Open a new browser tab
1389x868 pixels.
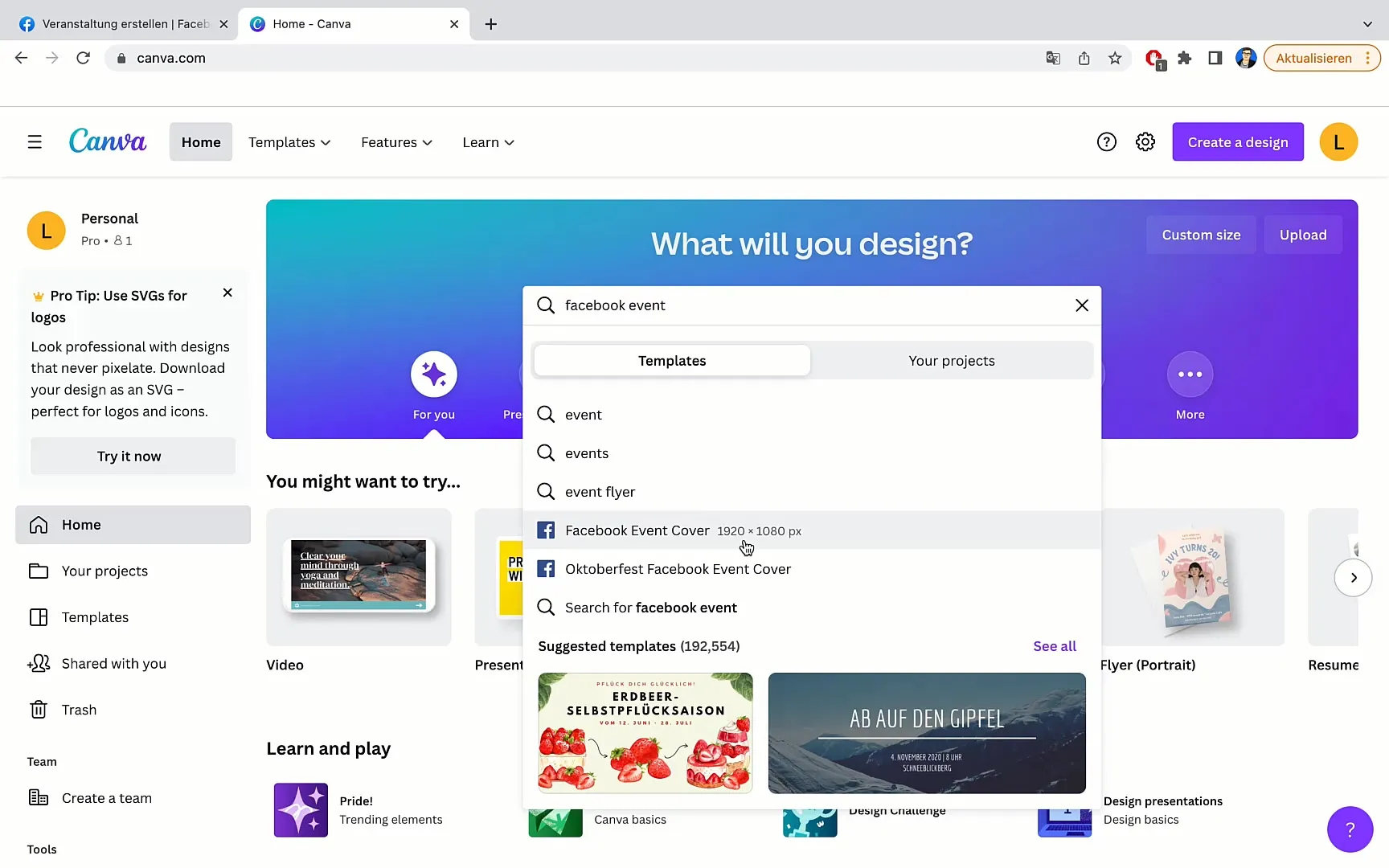pyautogui.click(x=490, y=24)
